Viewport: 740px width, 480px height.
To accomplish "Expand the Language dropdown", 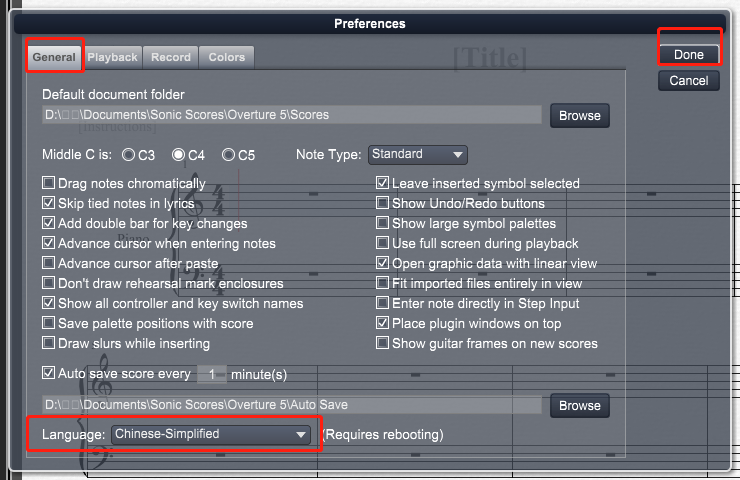I will point(210,434).
